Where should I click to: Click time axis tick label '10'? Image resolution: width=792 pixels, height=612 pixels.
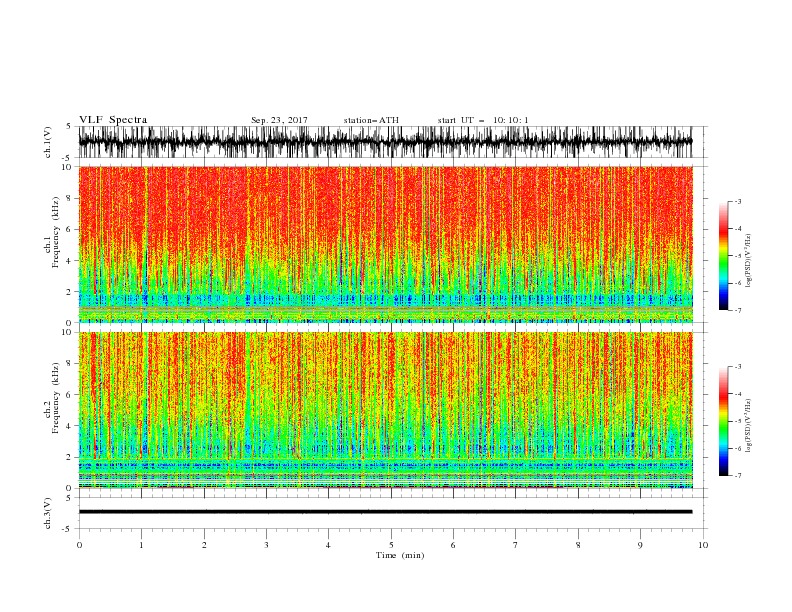703,545
